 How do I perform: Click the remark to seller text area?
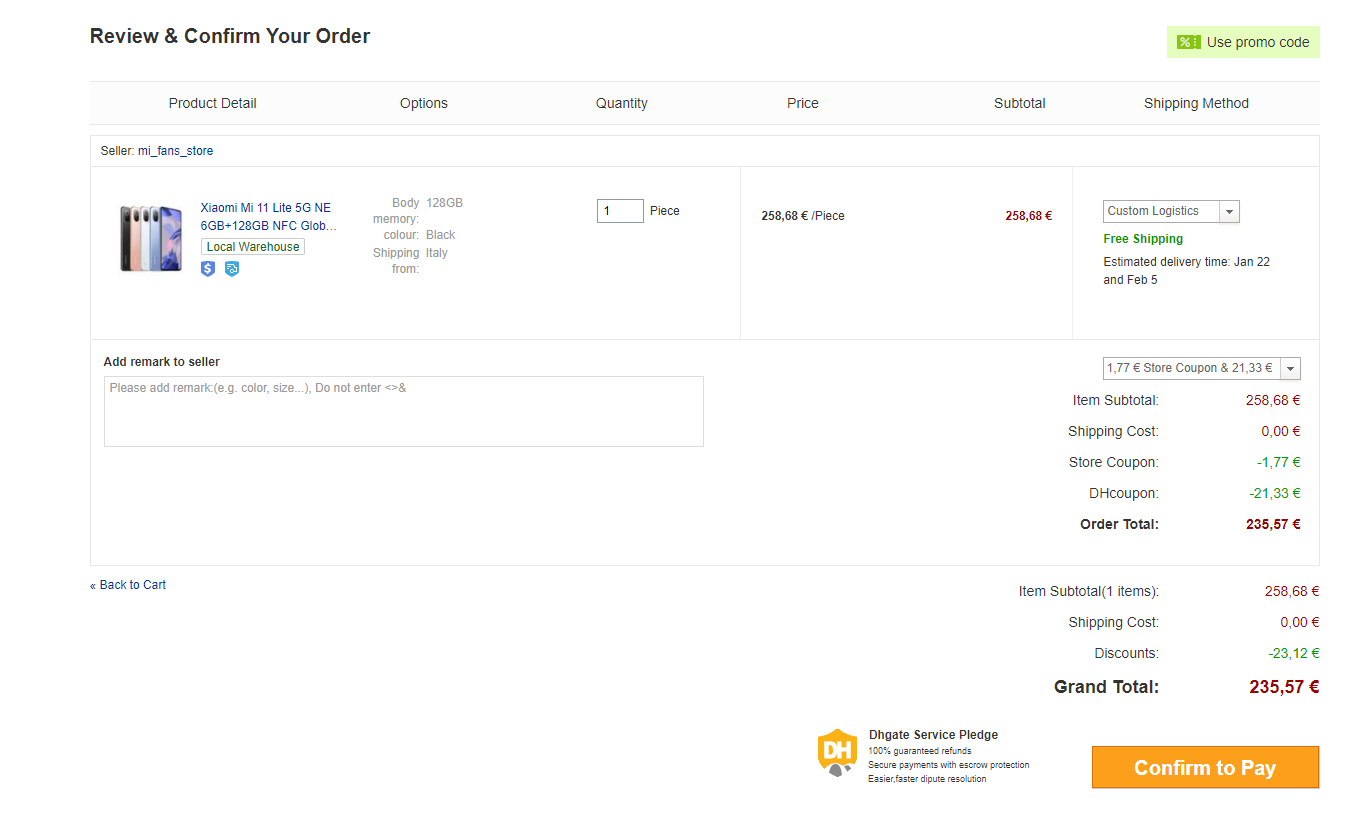[404, 411]
